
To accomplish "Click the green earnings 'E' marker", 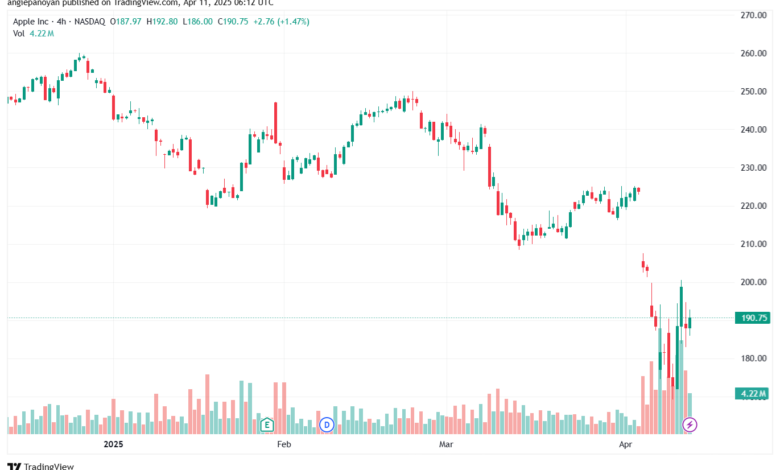I will pyautogui.click(x=267, y=425).
